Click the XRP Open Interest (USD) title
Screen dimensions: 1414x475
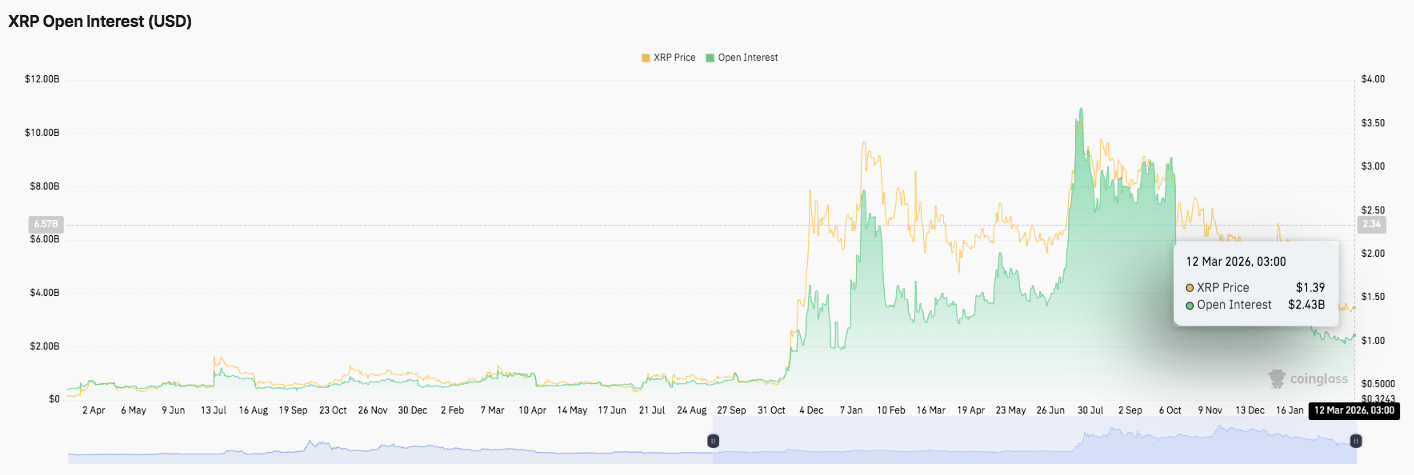click(x=100, y=22)
